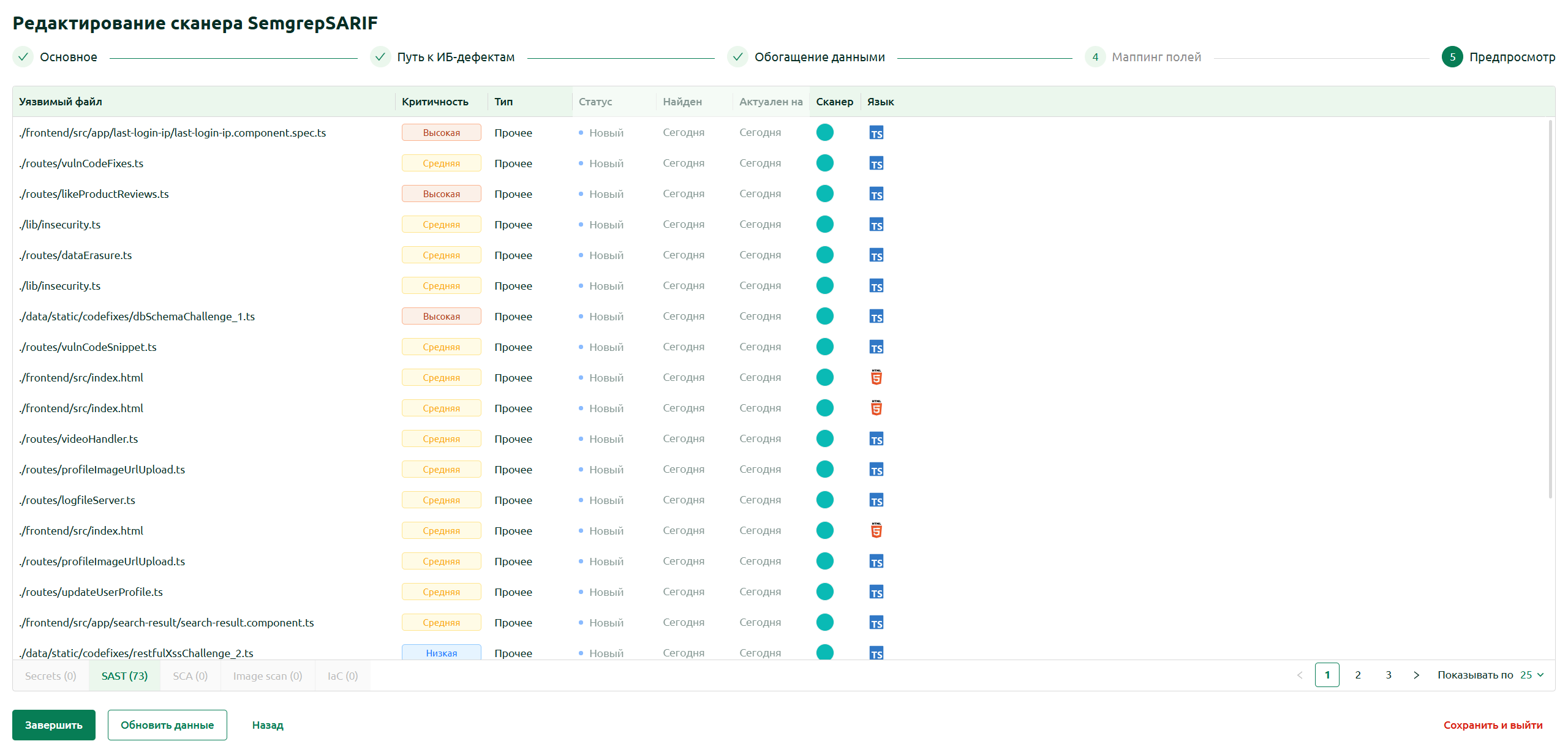Click the «Тип» column header
Viewport: 1568px width, 752px height.
pos(530,102)
